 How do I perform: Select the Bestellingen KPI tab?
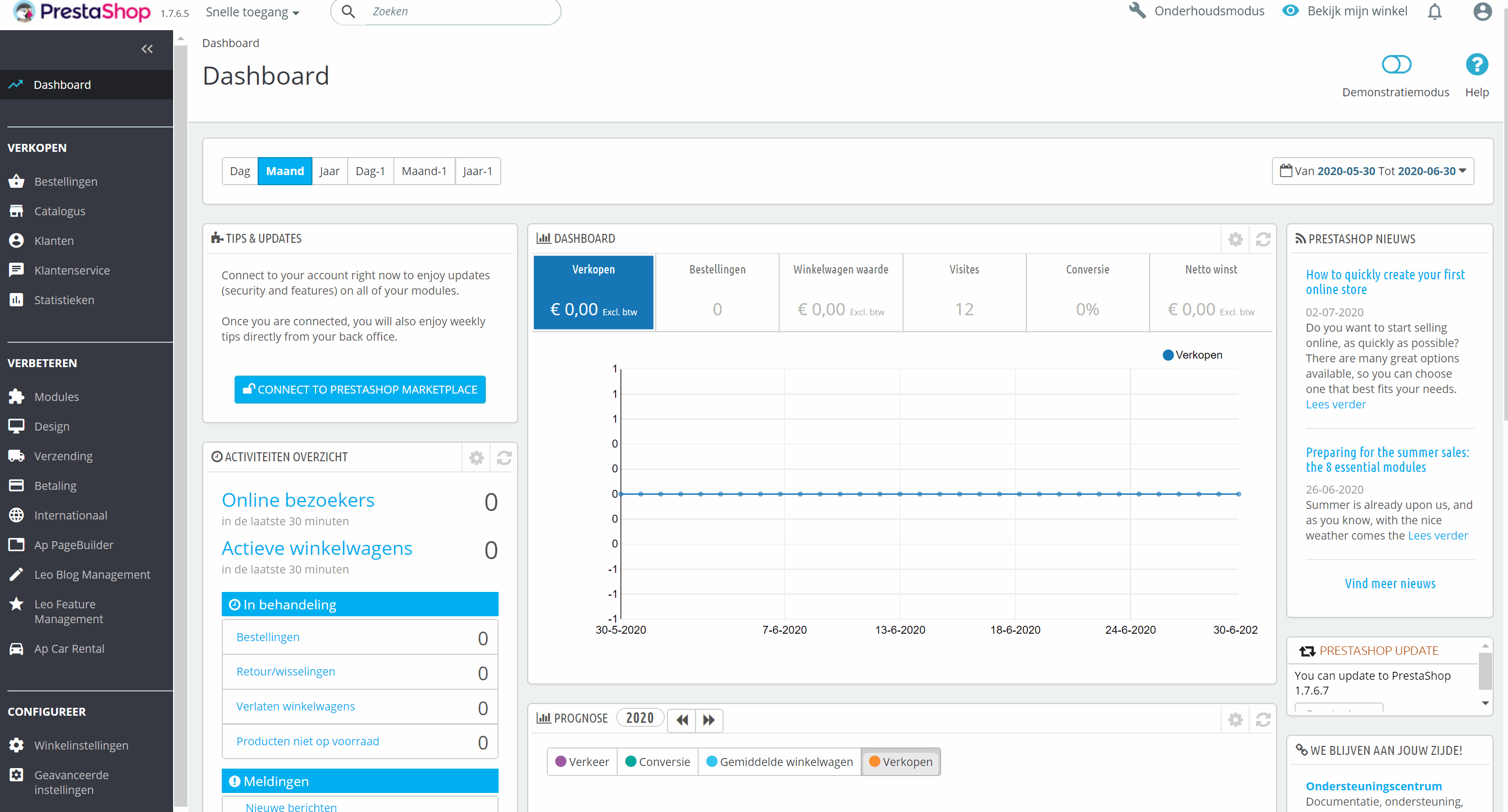pyautogui.click(x=717, y=292)
